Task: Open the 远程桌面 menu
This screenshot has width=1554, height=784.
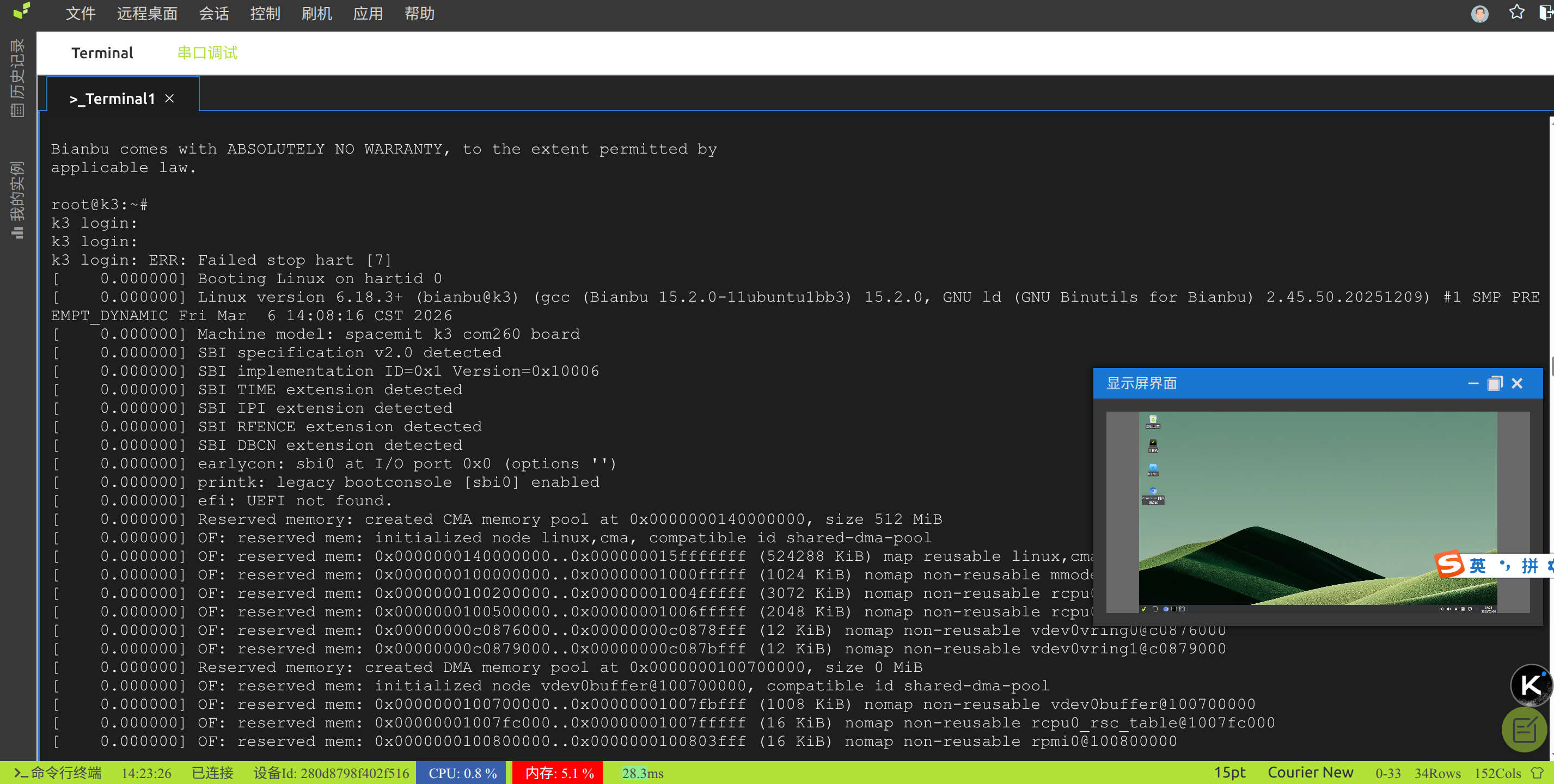Action: pyautogui.click(x=146, y=13)
